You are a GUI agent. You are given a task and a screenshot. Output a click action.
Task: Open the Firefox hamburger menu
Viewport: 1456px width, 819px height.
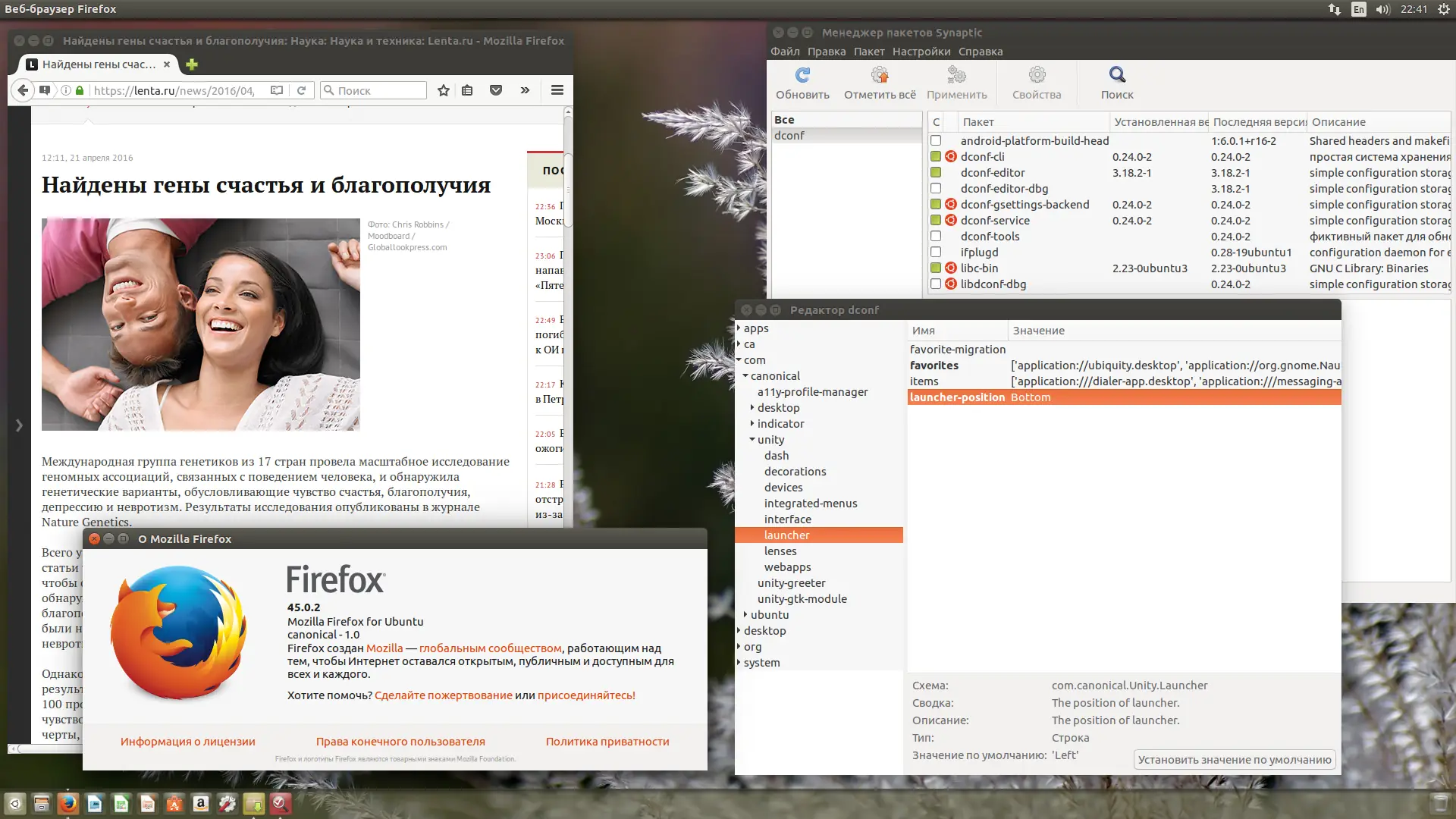pyautogui.click(x=557, y=90)
